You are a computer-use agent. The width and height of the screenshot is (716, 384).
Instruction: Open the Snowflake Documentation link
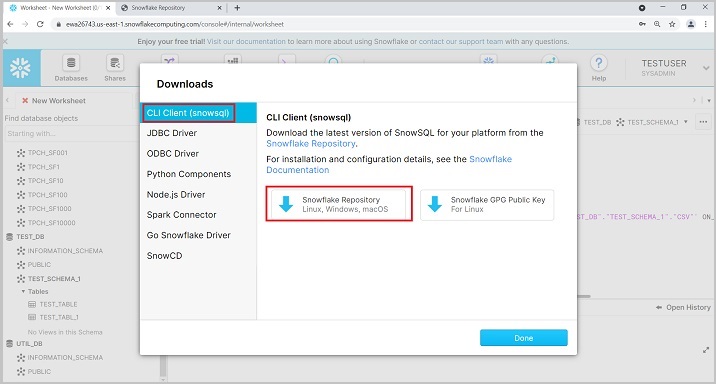click(389, 164)
